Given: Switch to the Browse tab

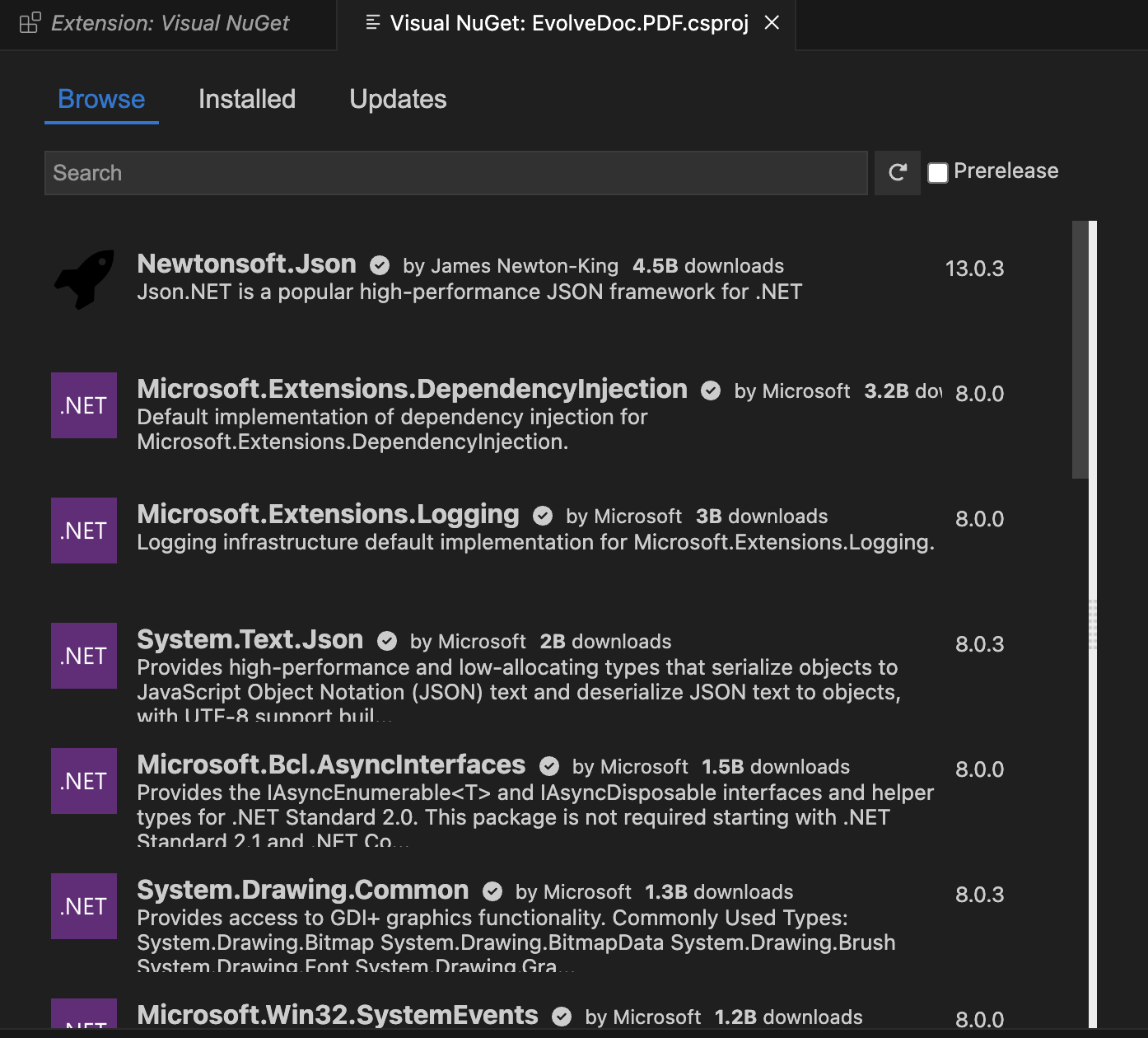Looking at the screenshot, I should pos(101,100).
